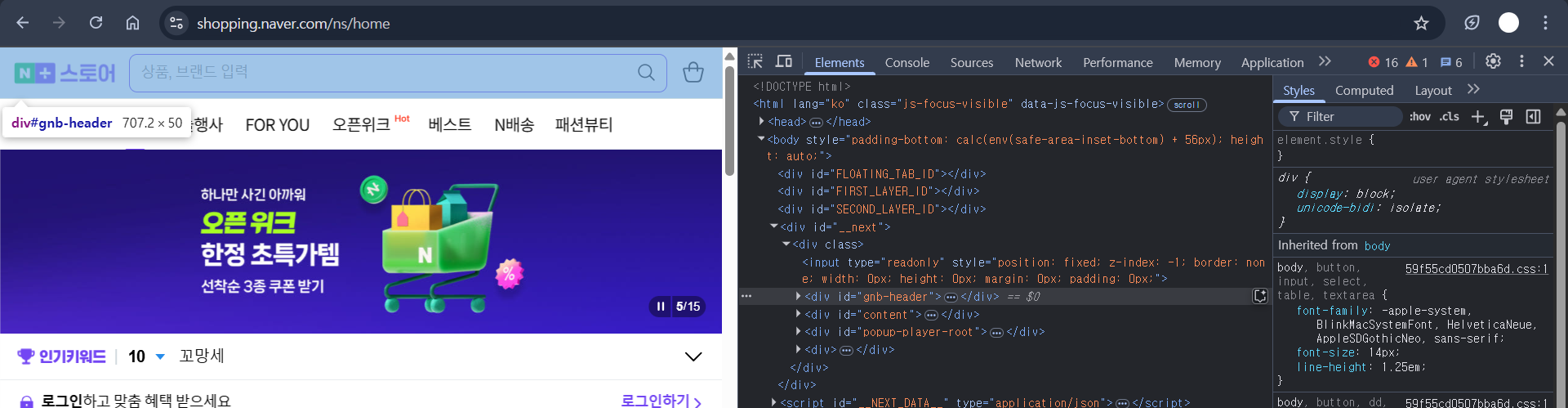The image size is (1568, 408).
Task: Close the DevTools panel
Action: (x=1548, y=61)
